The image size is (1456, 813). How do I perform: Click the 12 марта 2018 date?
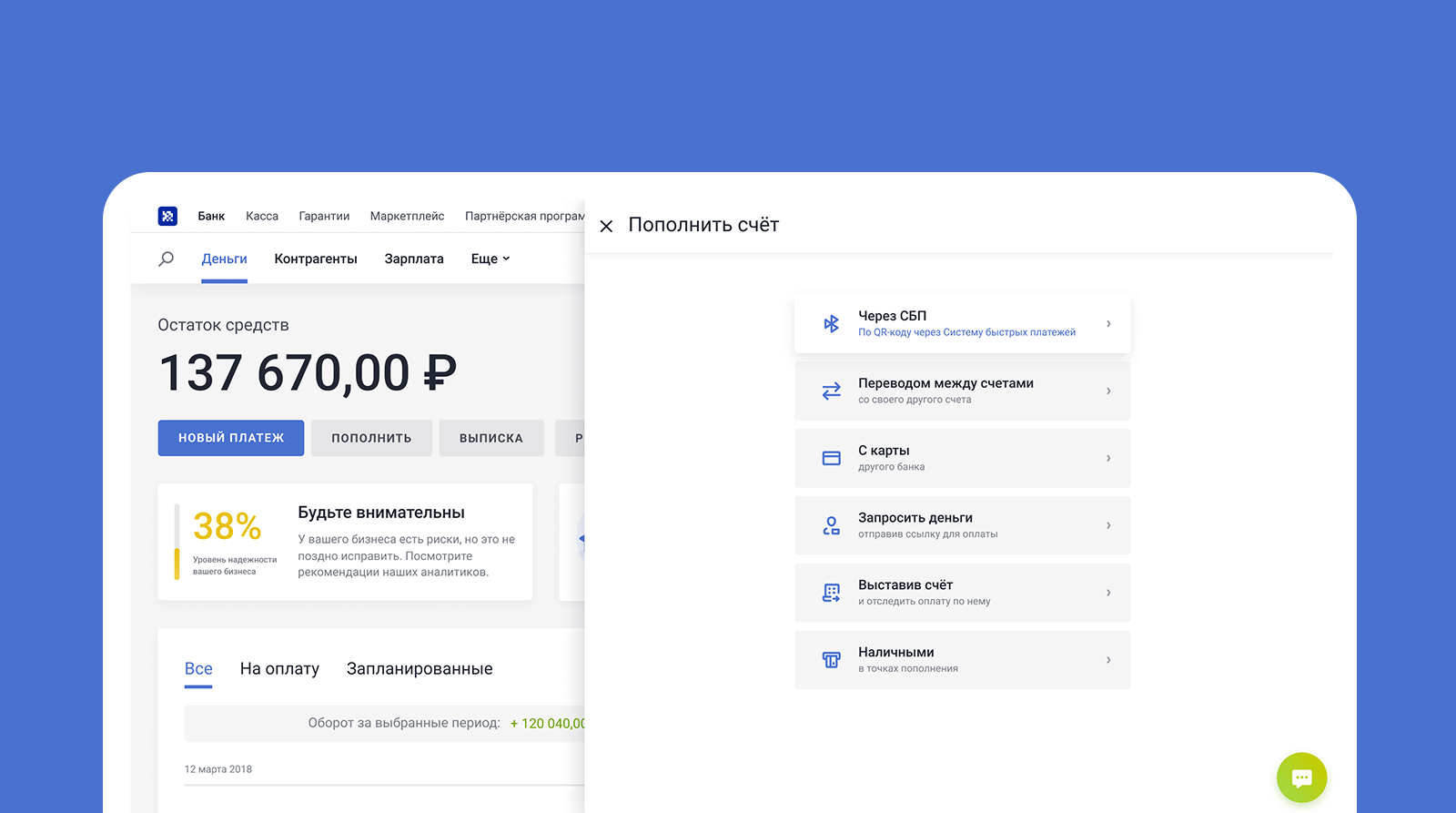tap(218, 769)
